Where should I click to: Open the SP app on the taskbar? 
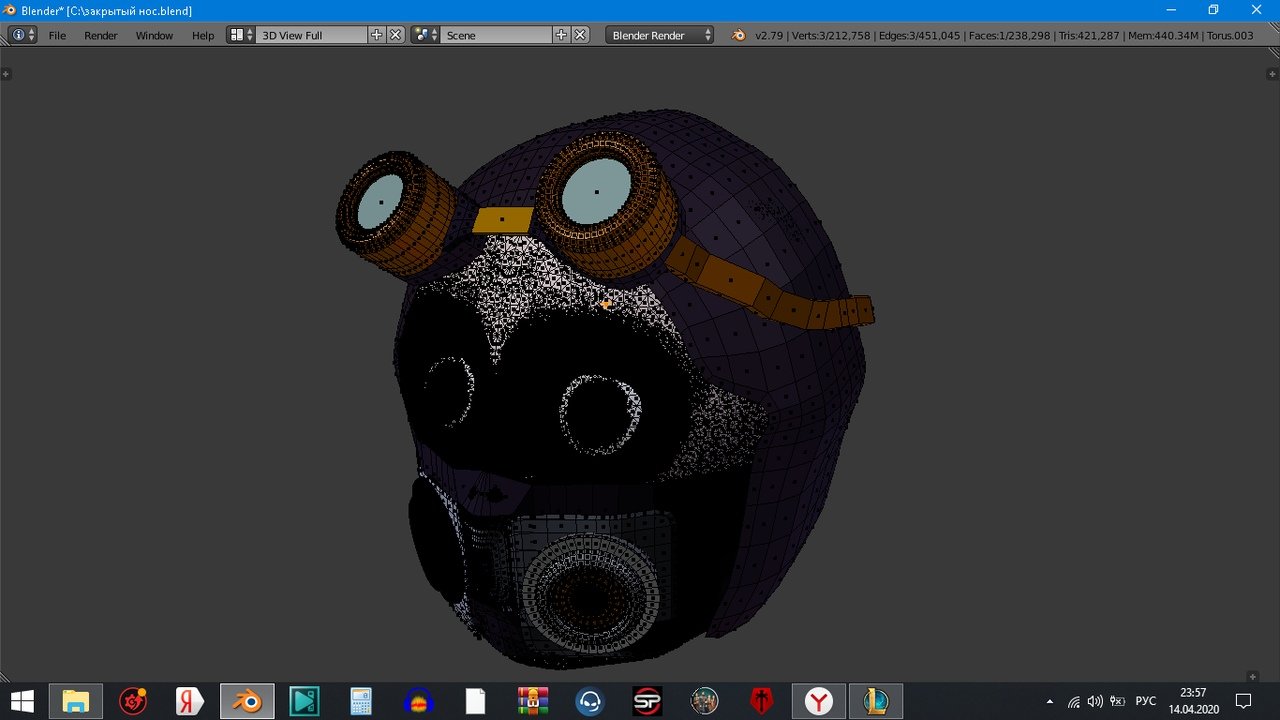point(647,701)
